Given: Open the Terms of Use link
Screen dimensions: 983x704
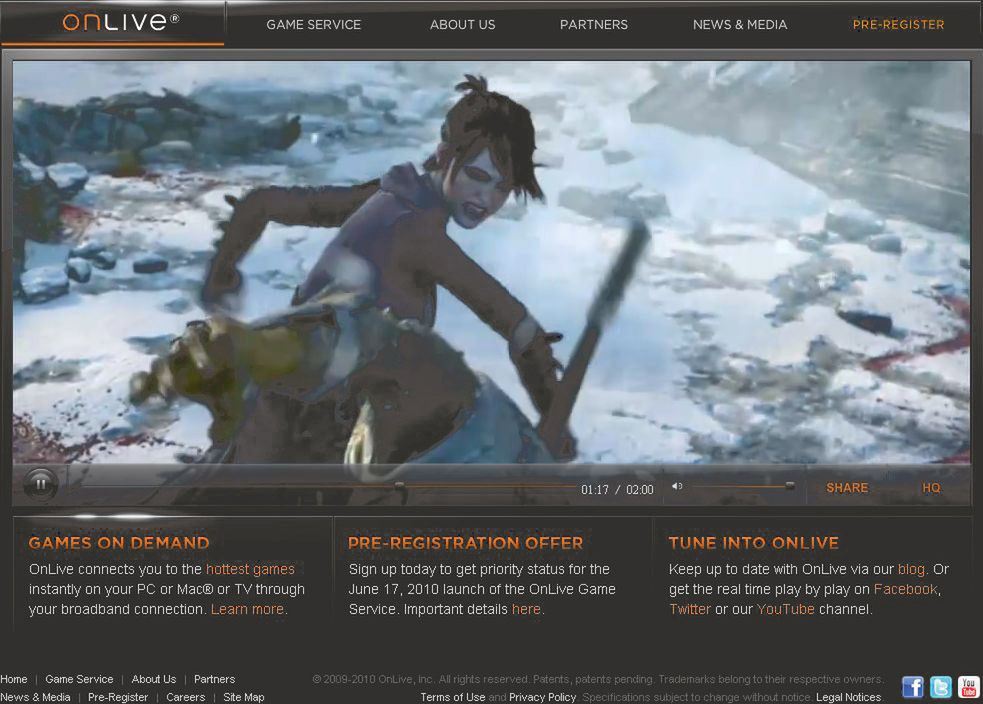Looking at the screenshot, I should (x=453, y=697).
